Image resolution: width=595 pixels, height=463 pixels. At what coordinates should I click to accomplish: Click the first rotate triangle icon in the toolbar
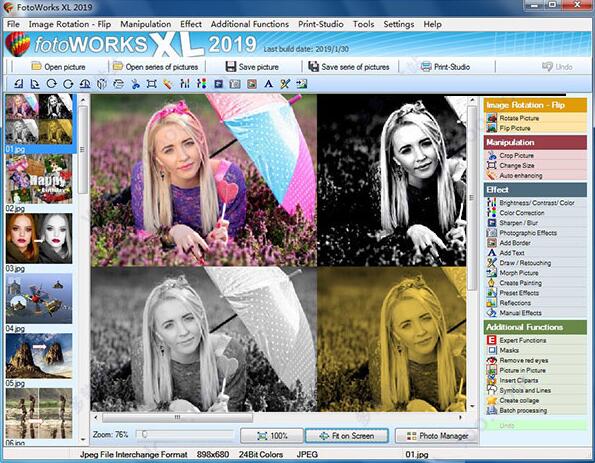tap(18, 83)
